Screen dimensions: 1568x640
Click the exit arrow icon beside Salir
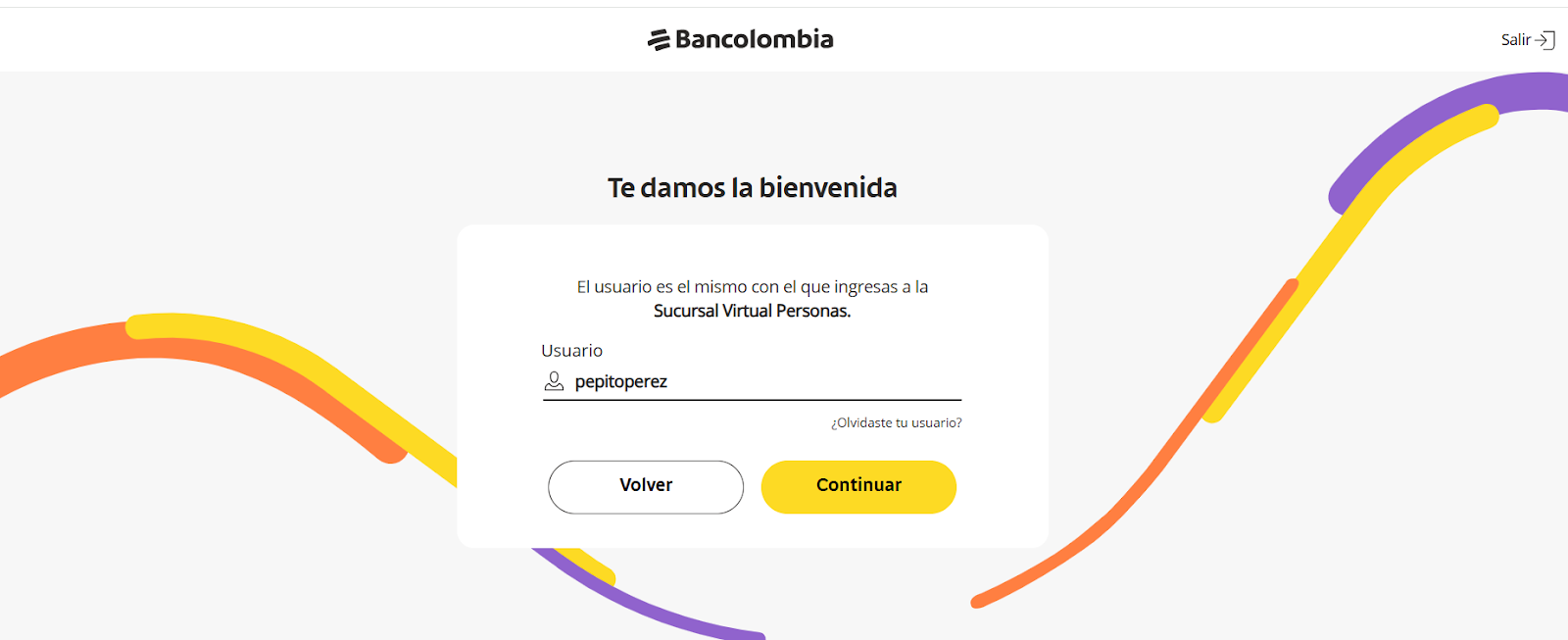pyautogui.click(x=1545, y=40)
